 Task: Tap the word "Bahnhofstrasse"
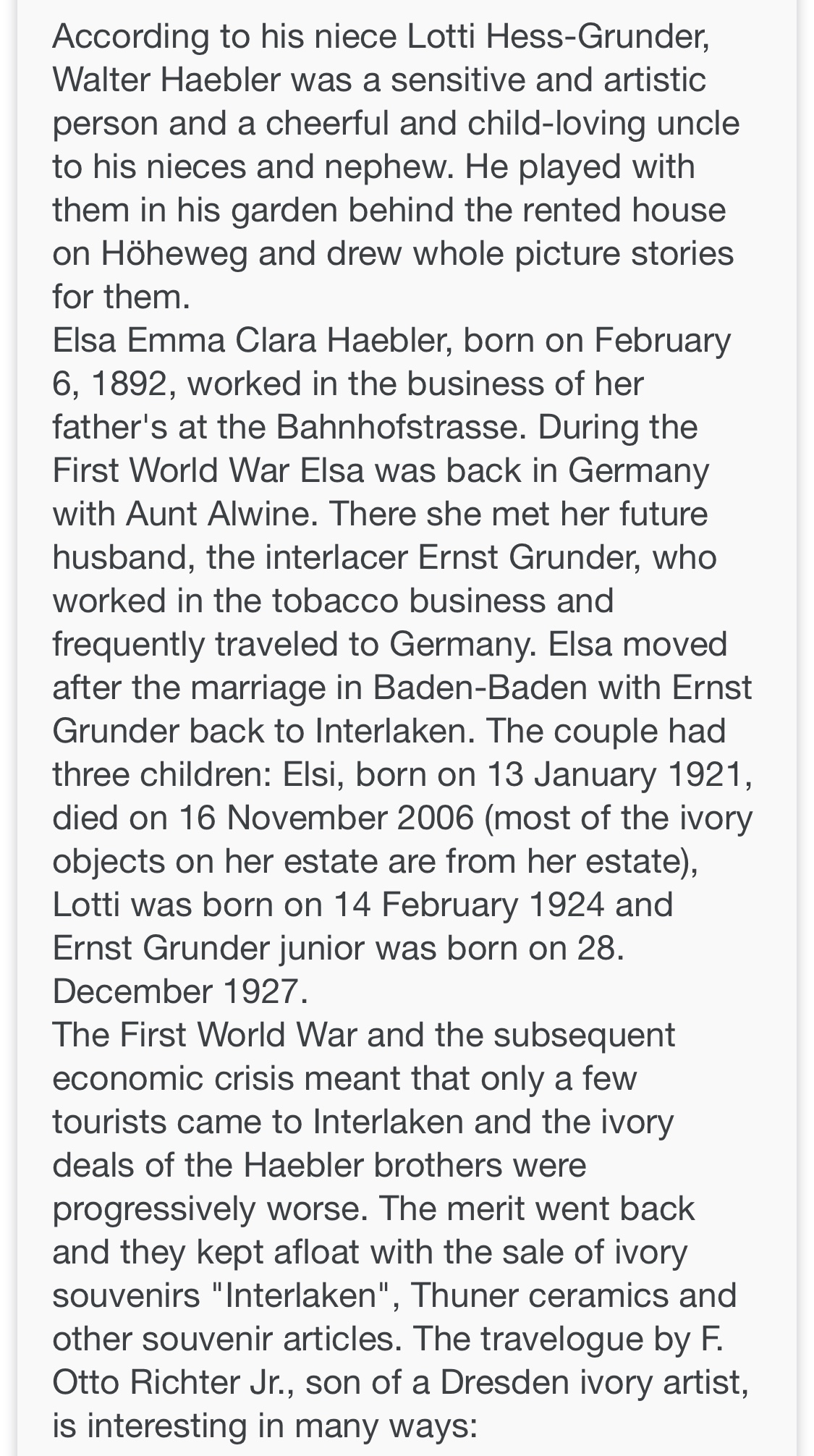[x=397, y=427]
